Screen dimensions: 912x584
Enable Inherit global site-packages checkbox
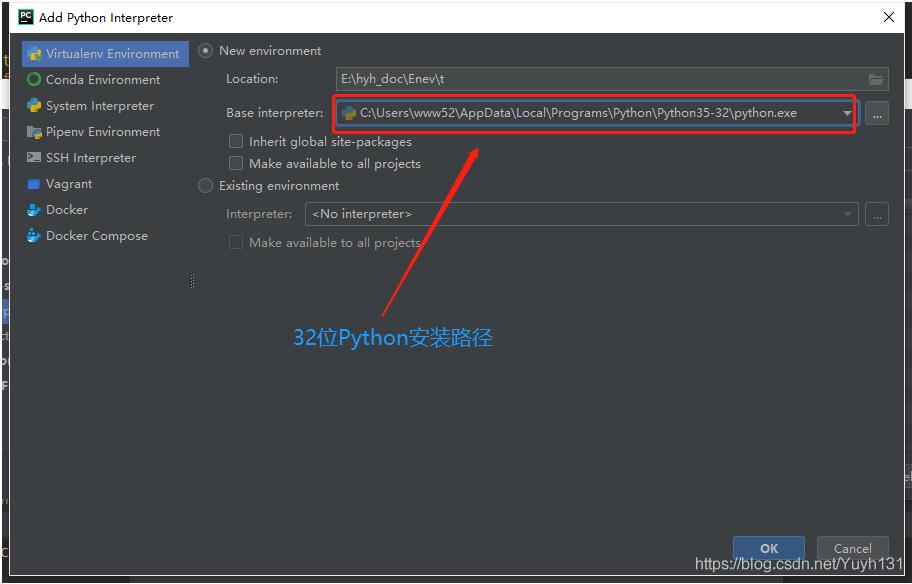236,141
